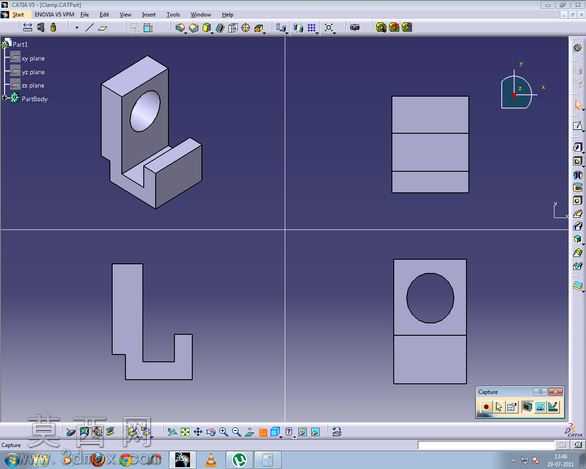The width and height of the screenshot is (586, 469).
Task: Click the Vector mode icon in Capture toolbar
Action: coord(540,407)
